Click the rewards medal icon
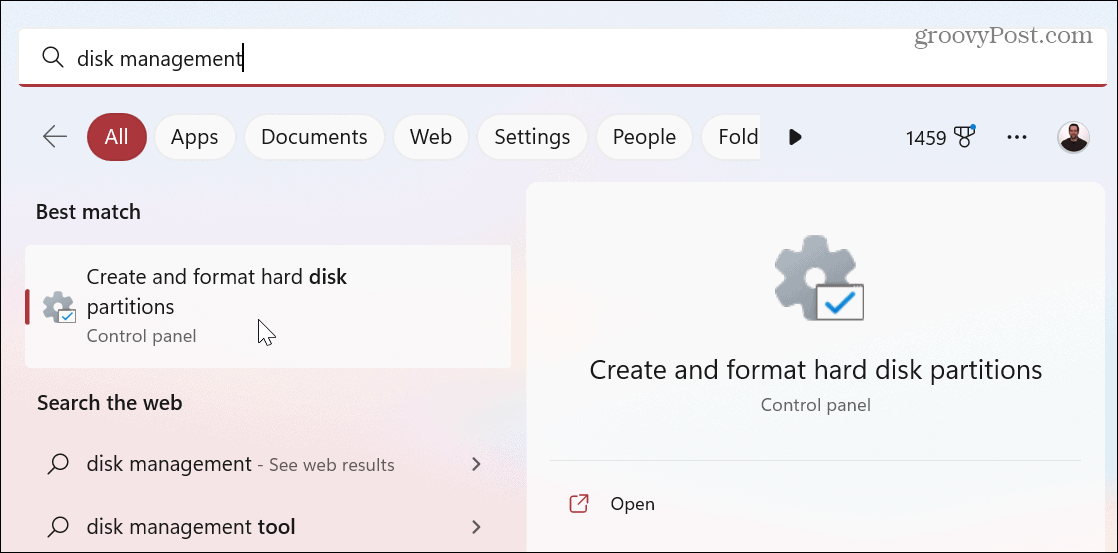1118x553 pixels. point(965,137)
